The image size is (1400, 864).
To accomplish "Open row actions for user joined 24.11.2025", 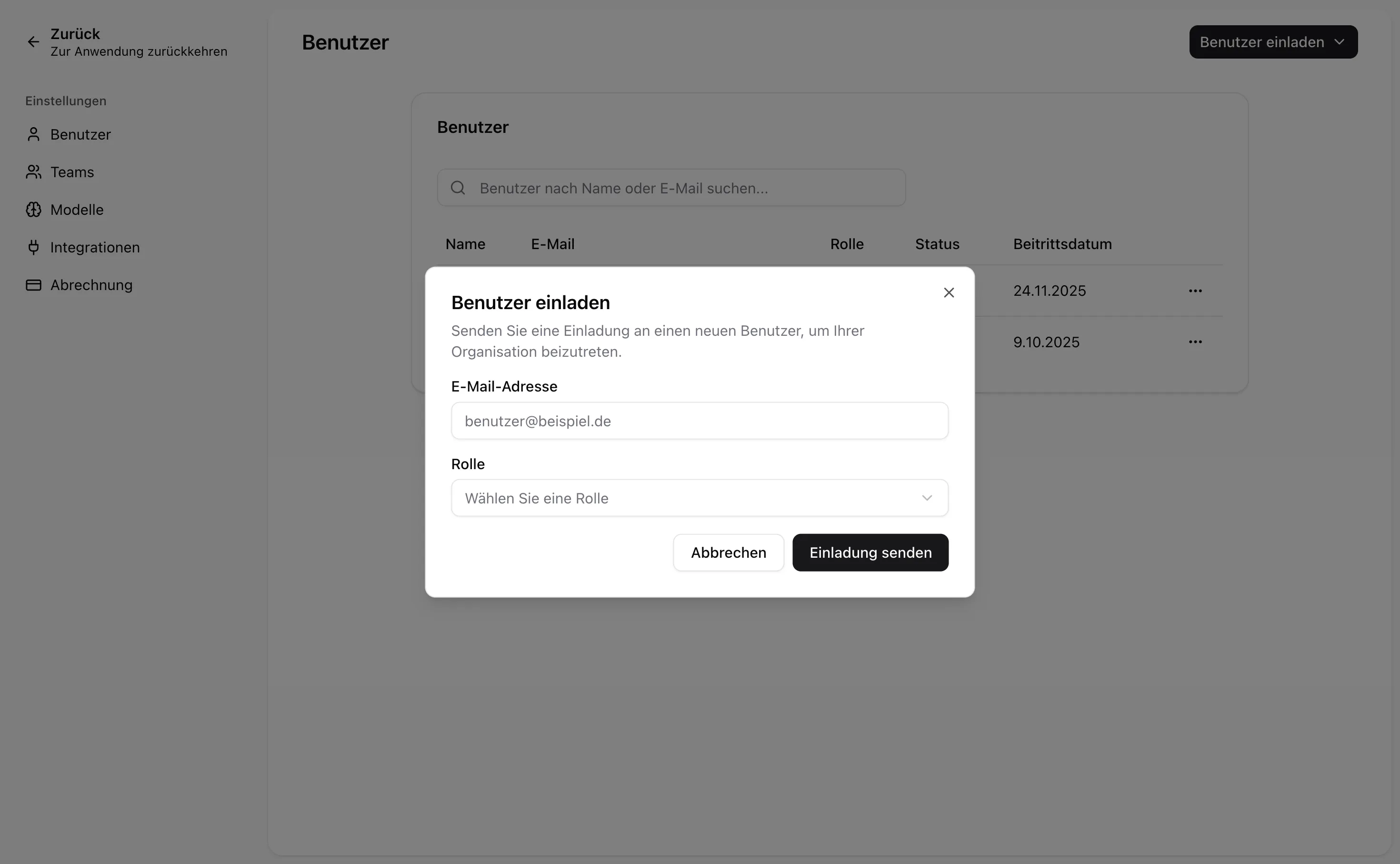I will pos(1195,291).
